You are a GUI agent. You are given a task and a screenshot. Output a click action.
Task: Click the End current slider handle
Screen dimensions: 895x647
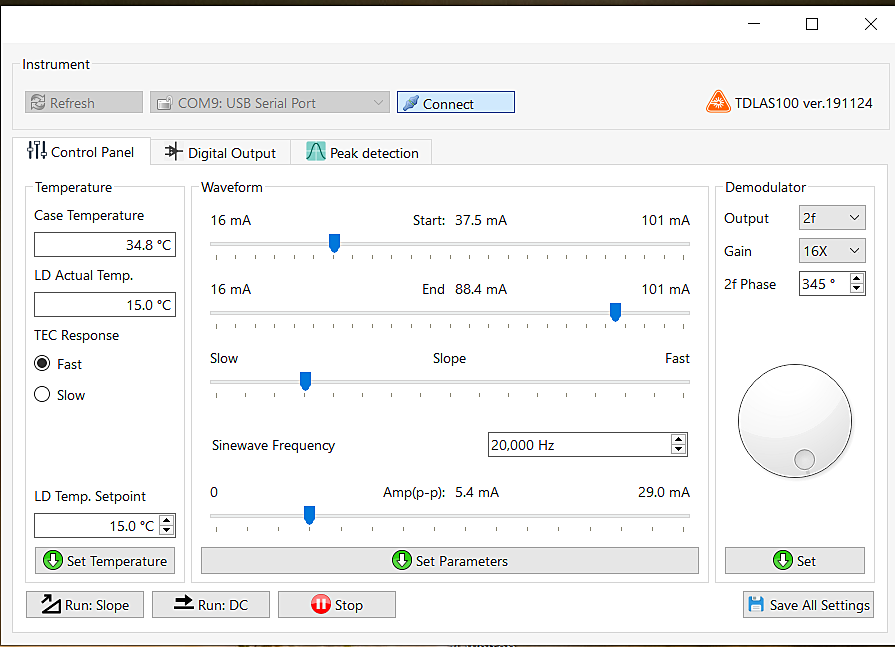[615, 312]
